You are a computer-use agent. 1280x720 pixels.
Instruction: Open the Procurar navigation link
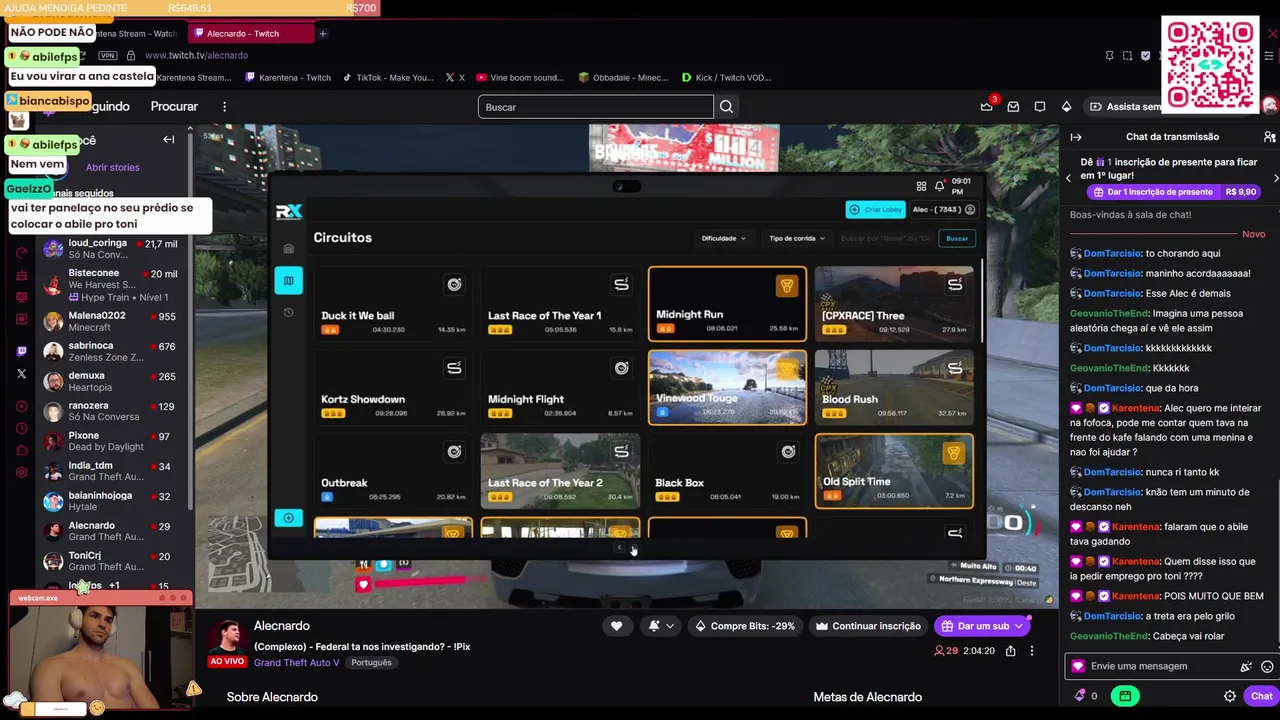(x=174, y=106)
